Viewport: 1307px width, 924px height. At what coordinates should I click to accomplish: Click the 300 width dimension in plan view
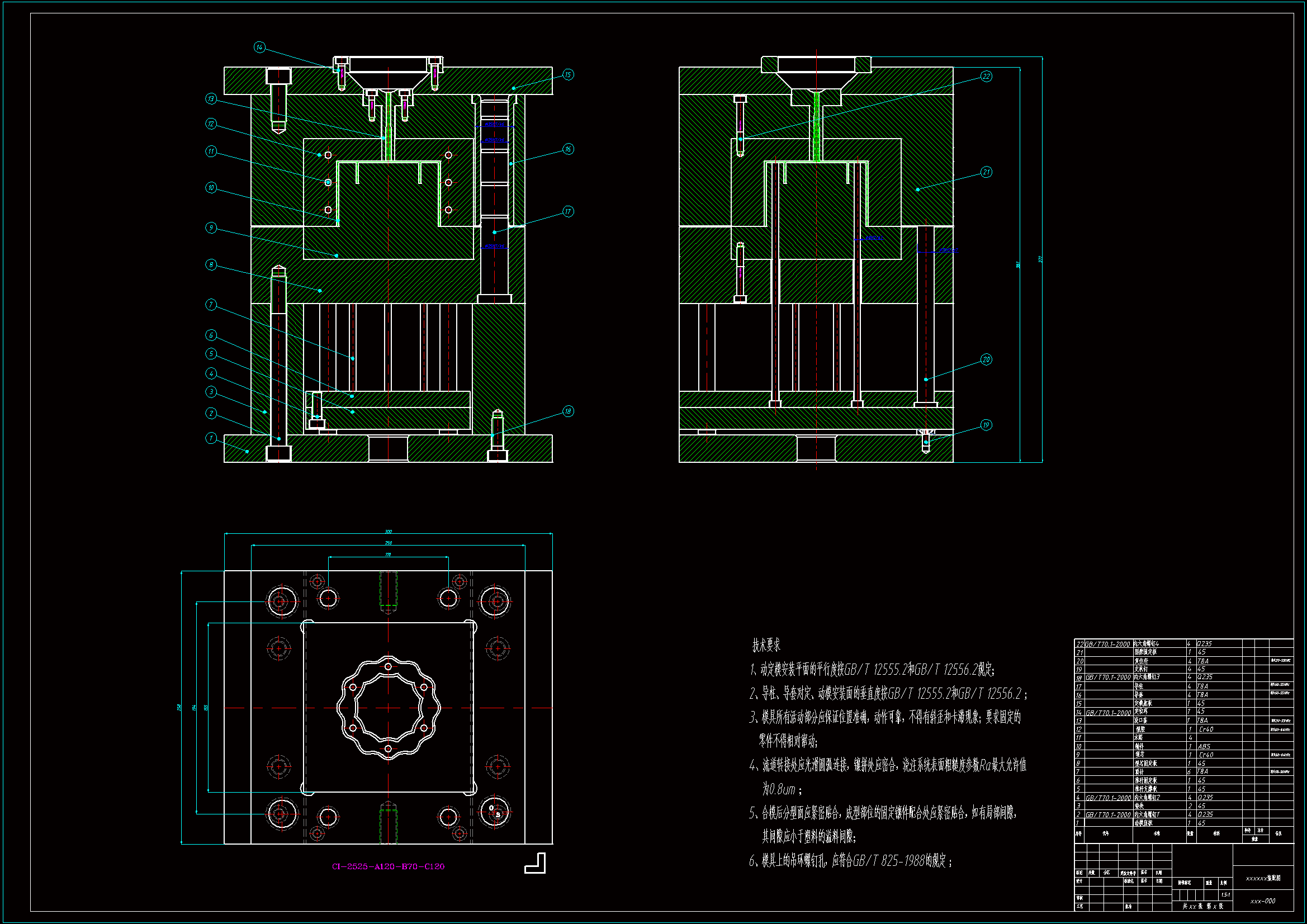tap(388, 532)
